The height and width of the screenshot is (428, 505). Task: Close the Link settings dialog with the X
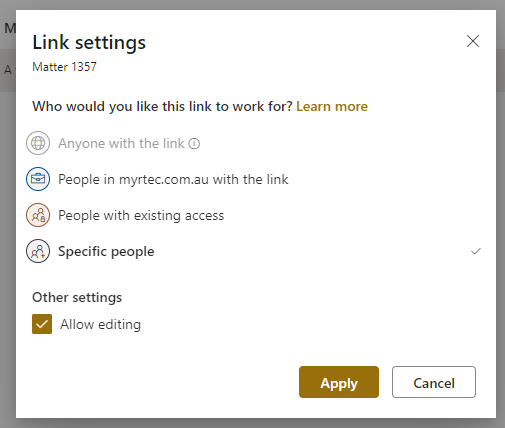(x=473, y=41)
